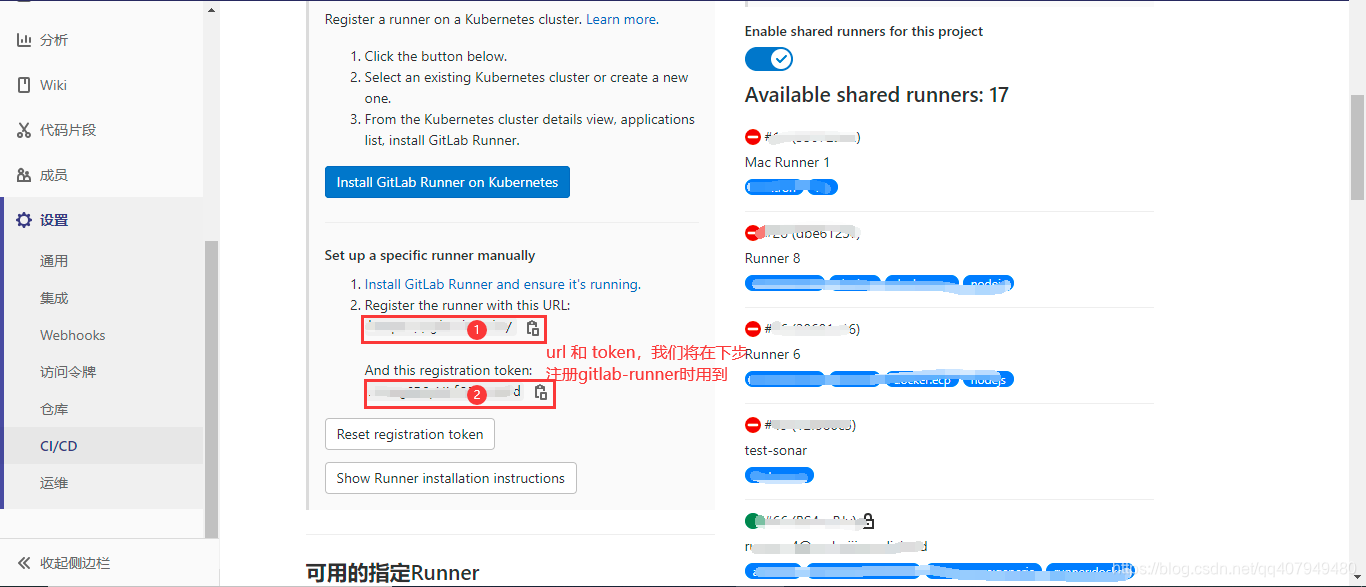Open 仓库 repository settings

pyautogui.click(x=54, y=409)
